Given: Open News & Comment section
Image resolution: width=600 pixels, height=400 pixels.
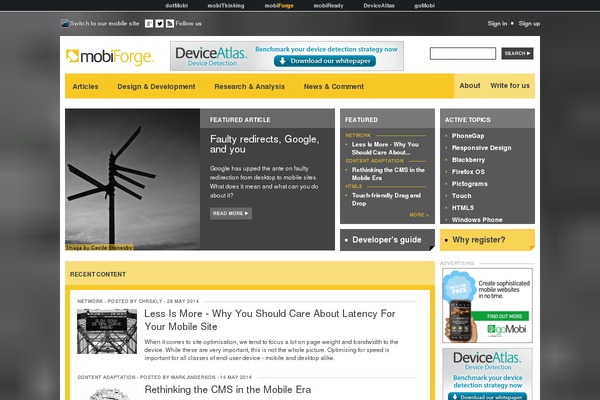Looking at the screenshot, I should point(334,87).
